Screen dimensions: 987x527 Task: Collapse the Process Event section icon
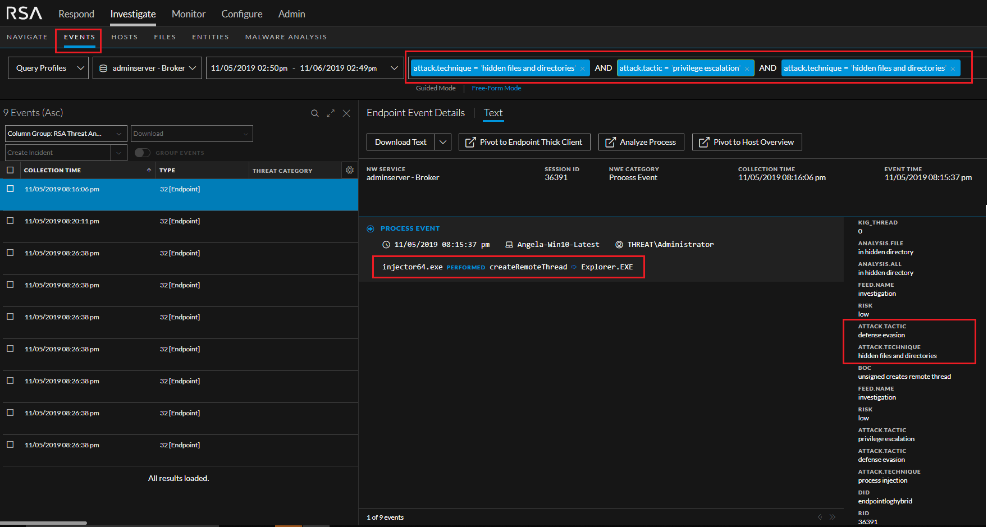click(370, 228)
